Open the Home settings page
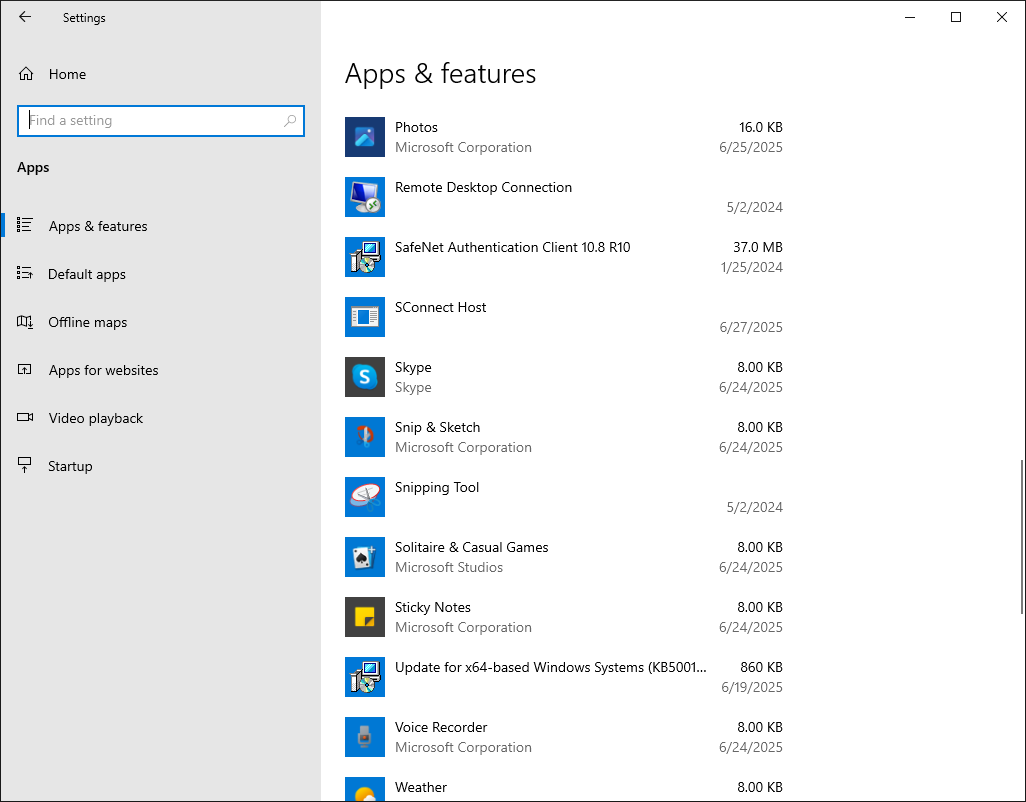This screenshot has height=802, width=1026. [x=160, y=74]
